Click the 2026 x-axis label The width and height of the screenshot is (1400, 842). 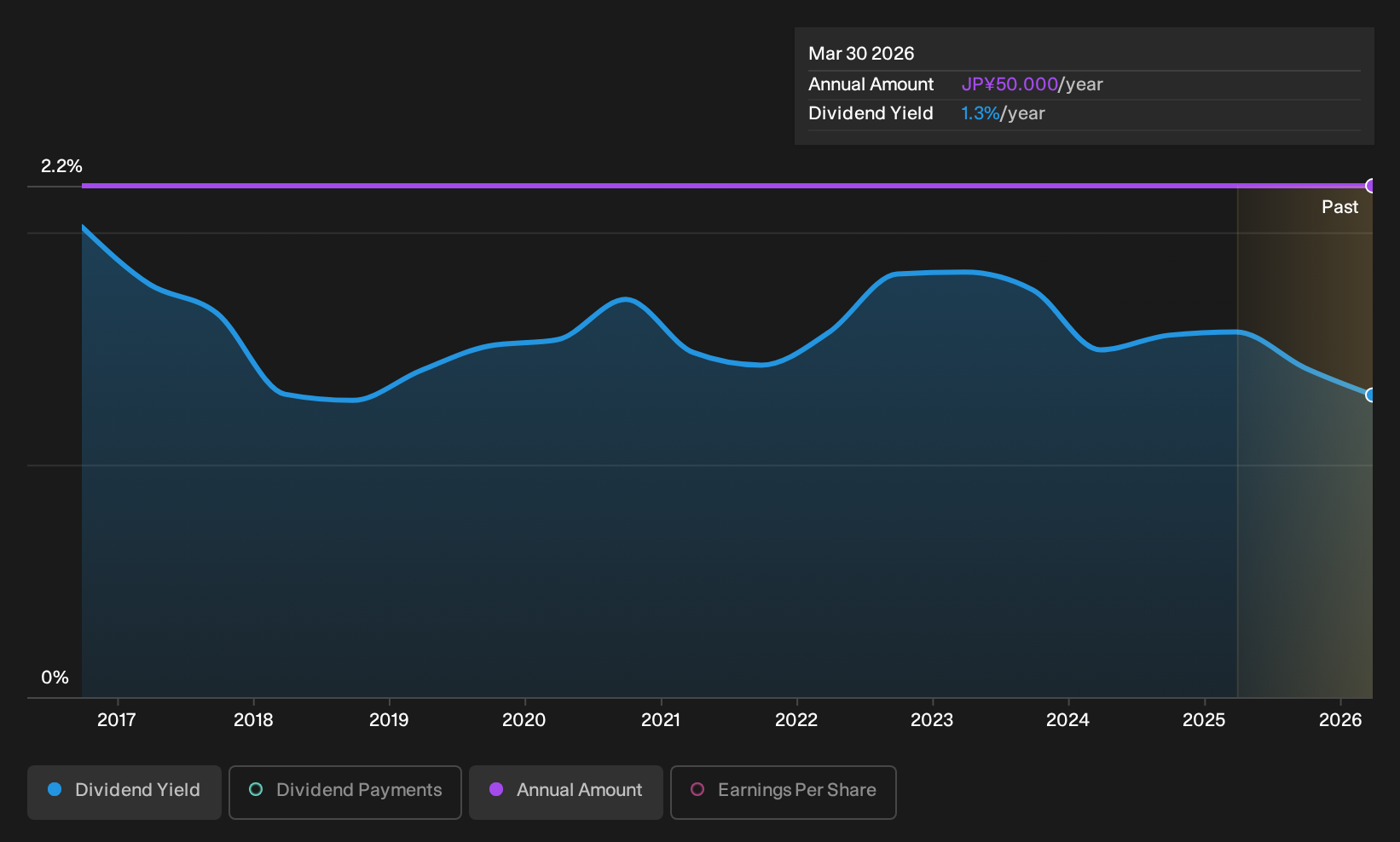click(1340, 720)
